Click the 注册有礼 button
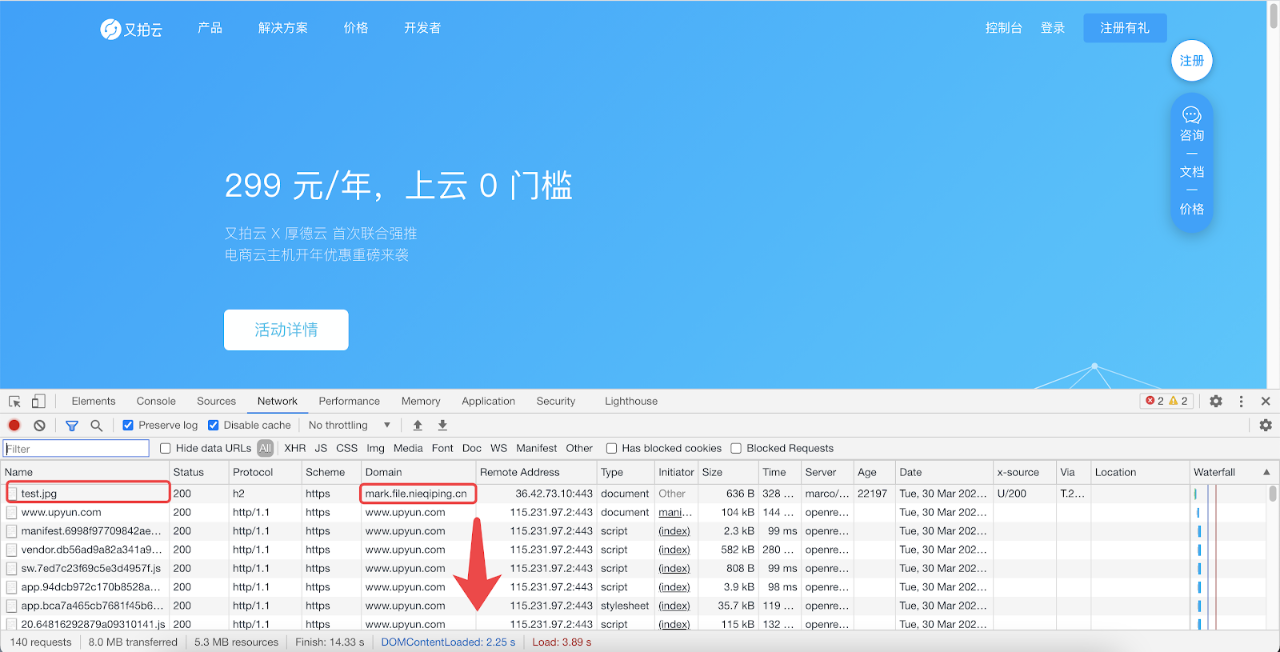Screen dimensions: 1280x652 pyautogui.click(x=1125, y=28)
